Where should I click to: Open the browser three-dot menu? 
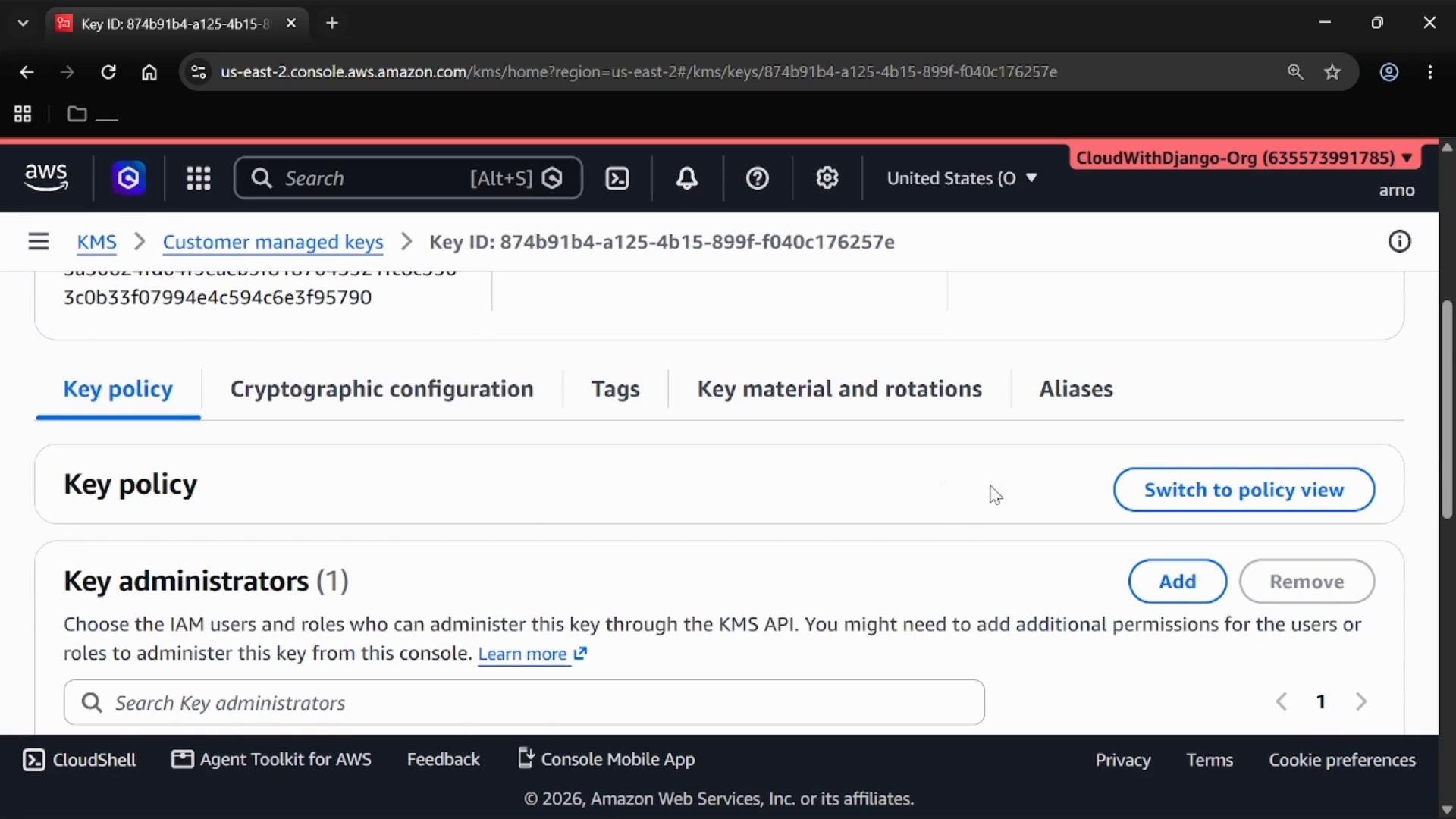(1430, 72)
